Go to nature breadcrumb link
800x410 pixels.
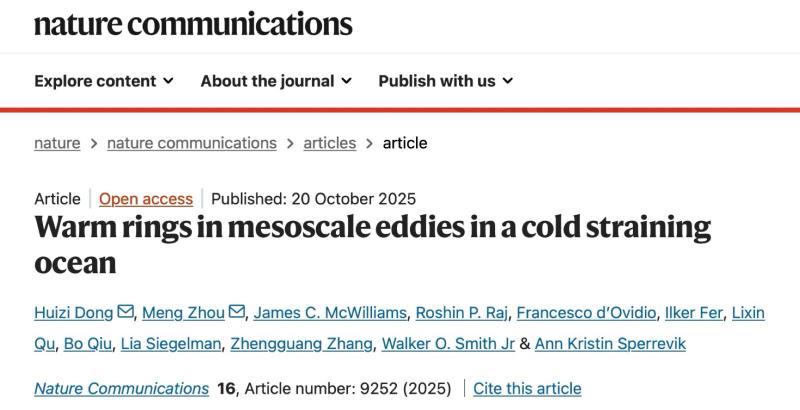[x=57, y=143]
